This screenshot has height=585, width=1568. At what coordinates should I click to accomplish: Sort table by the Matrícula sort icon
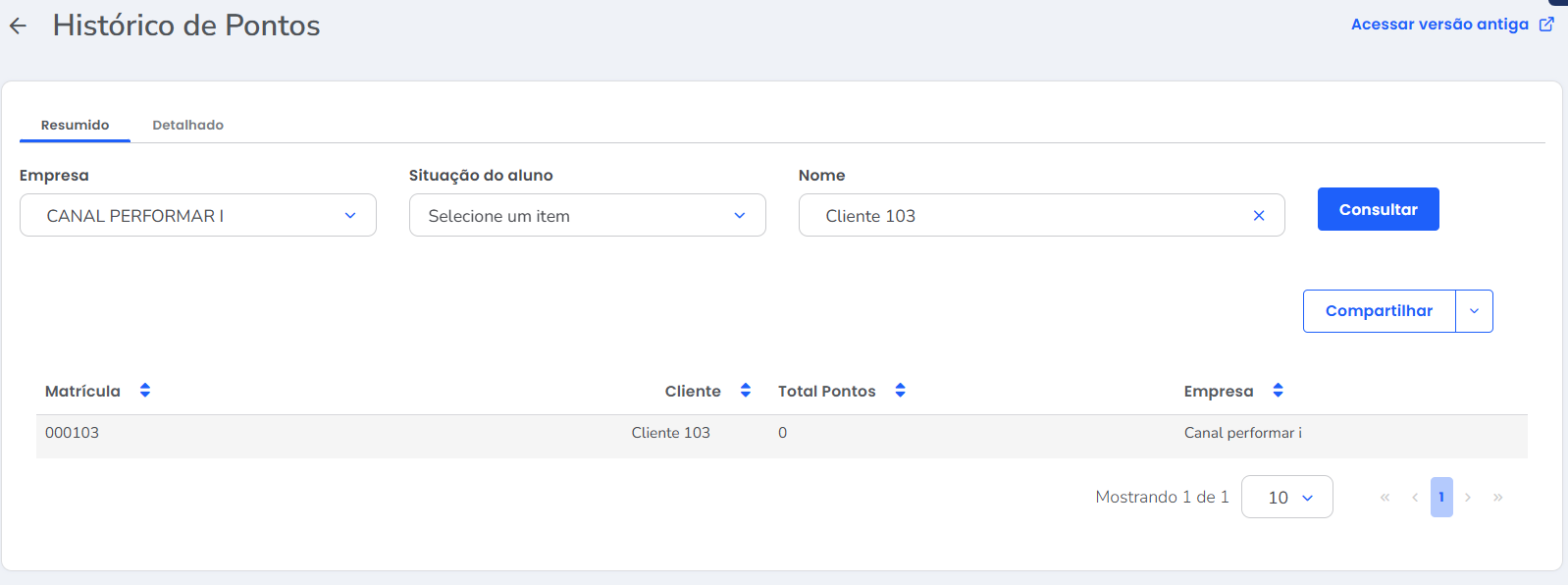pos(145,391)
